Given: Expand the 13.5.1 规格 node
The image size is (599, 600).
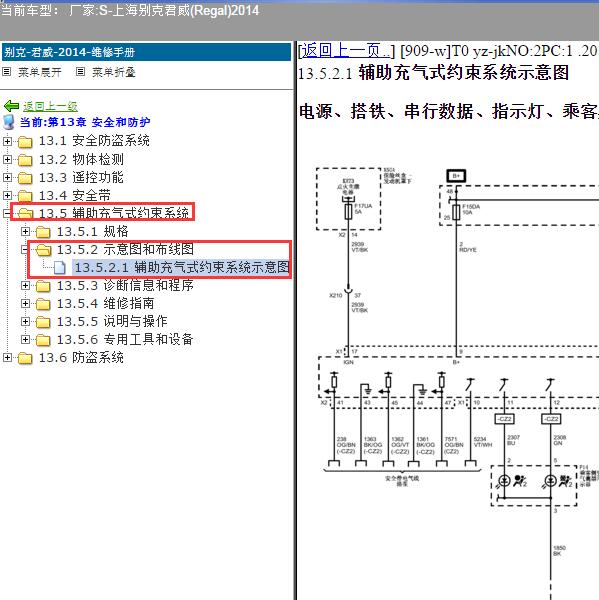Looking at the screenshot, I should pyautogui.click(x=25, y=232).
